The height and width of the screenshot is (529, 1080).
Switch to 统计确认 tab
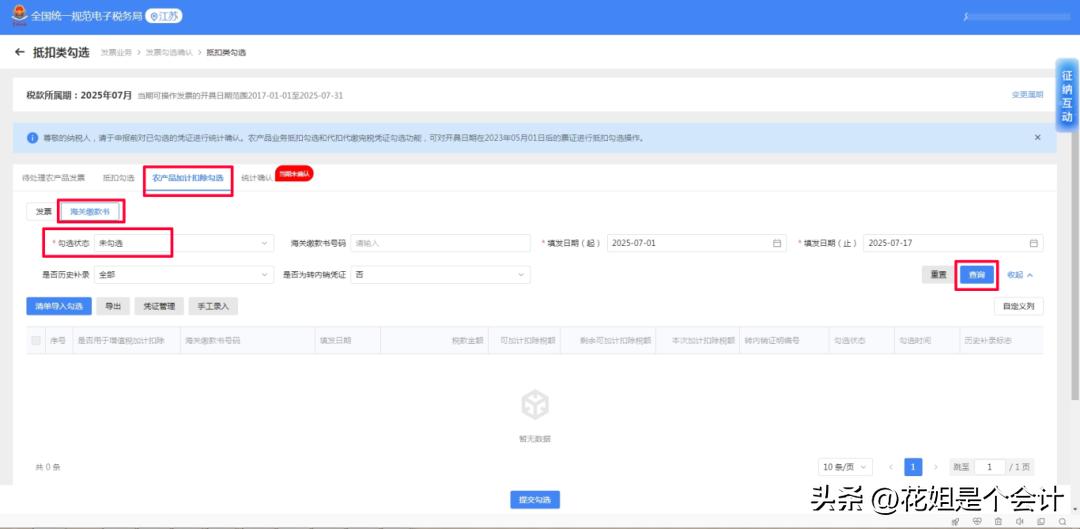click(x=256, y=178)
